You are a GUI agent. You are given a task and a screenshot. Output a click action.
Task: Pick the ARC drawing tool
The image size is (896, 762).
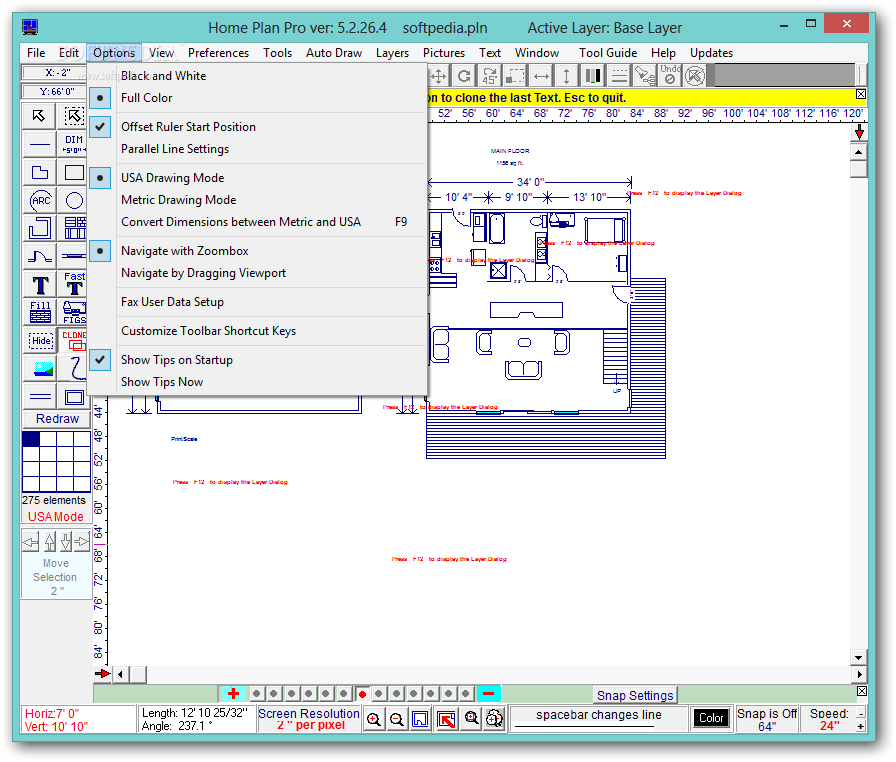[39, 200]
